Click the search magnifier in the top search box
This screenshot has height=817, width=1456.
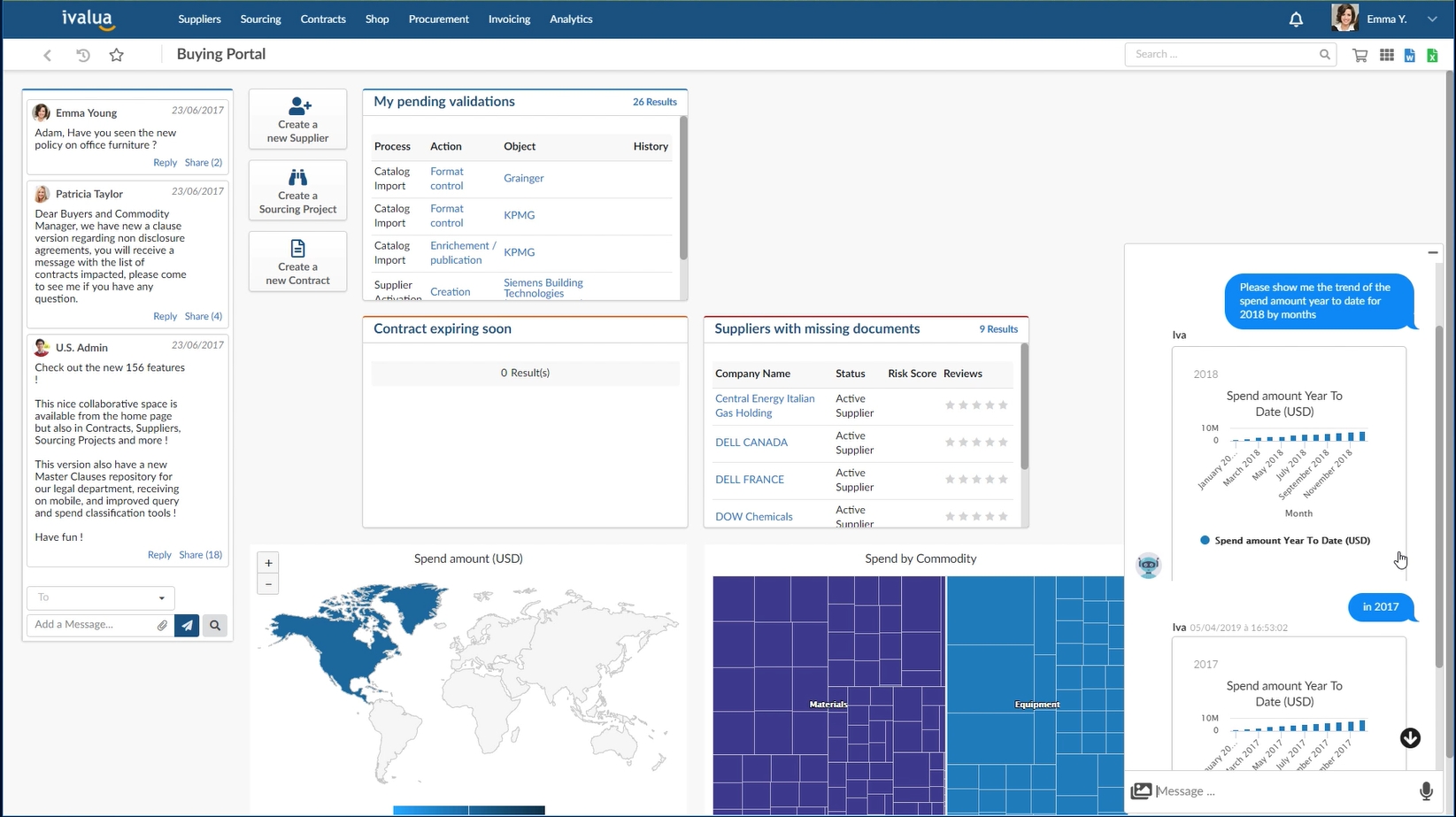(x=1324, y=55)
